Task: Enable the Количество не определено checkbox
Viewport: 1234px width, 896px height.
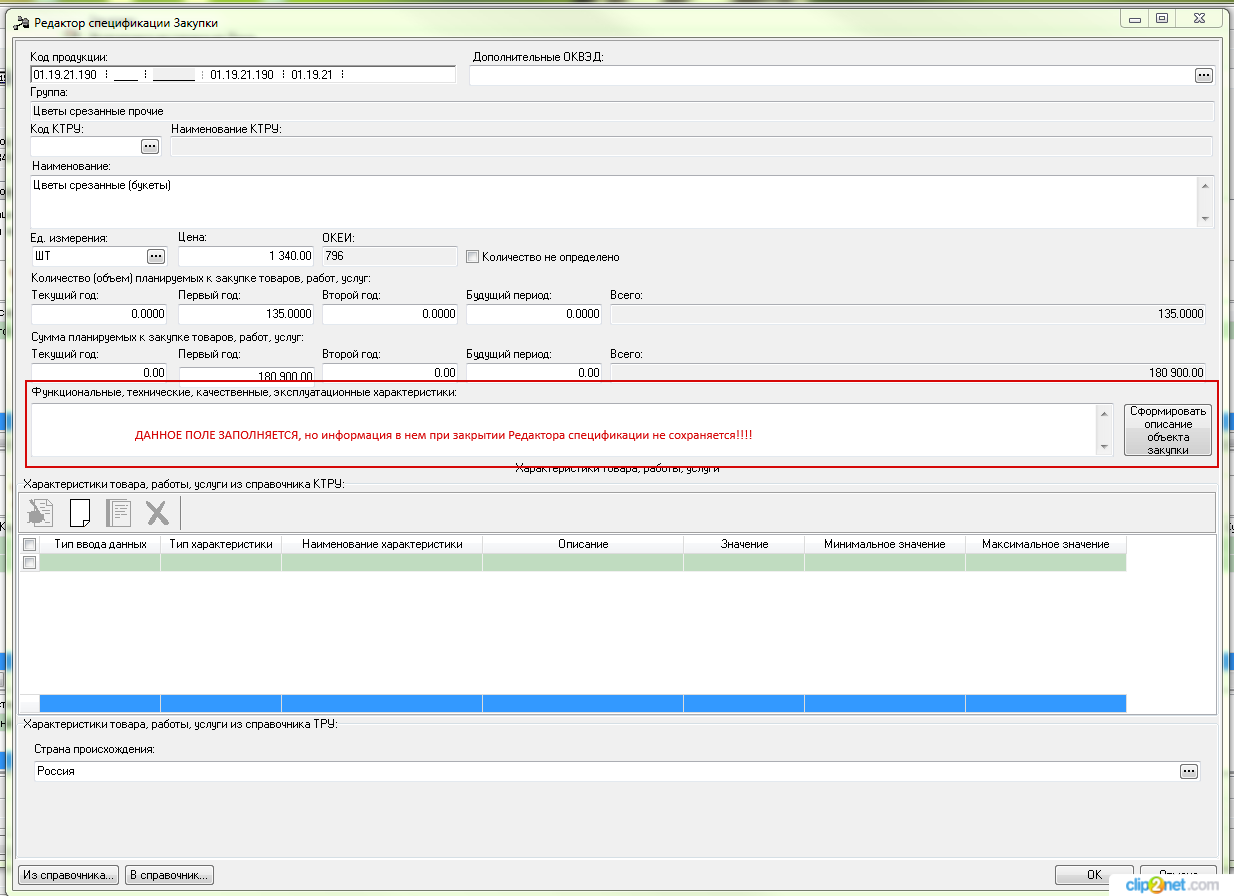Action: pos(473,257)
